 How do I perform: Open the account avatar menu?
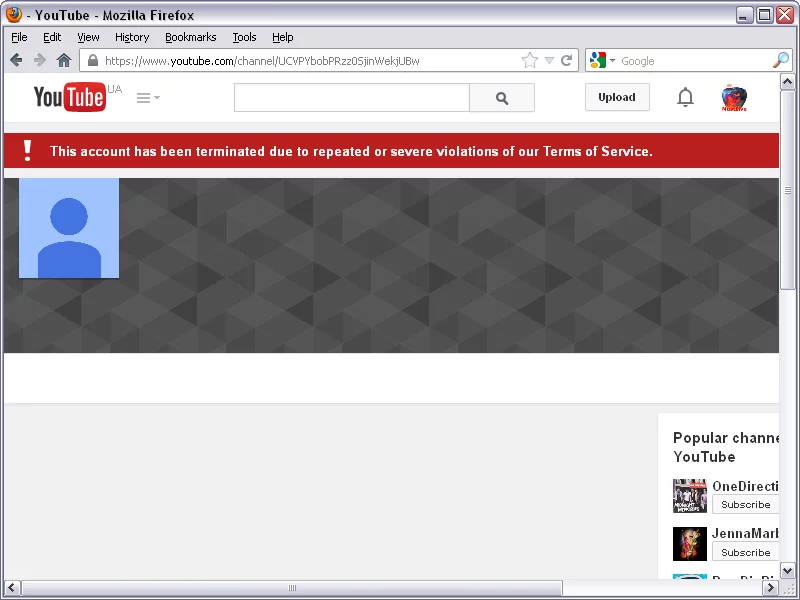734,97
